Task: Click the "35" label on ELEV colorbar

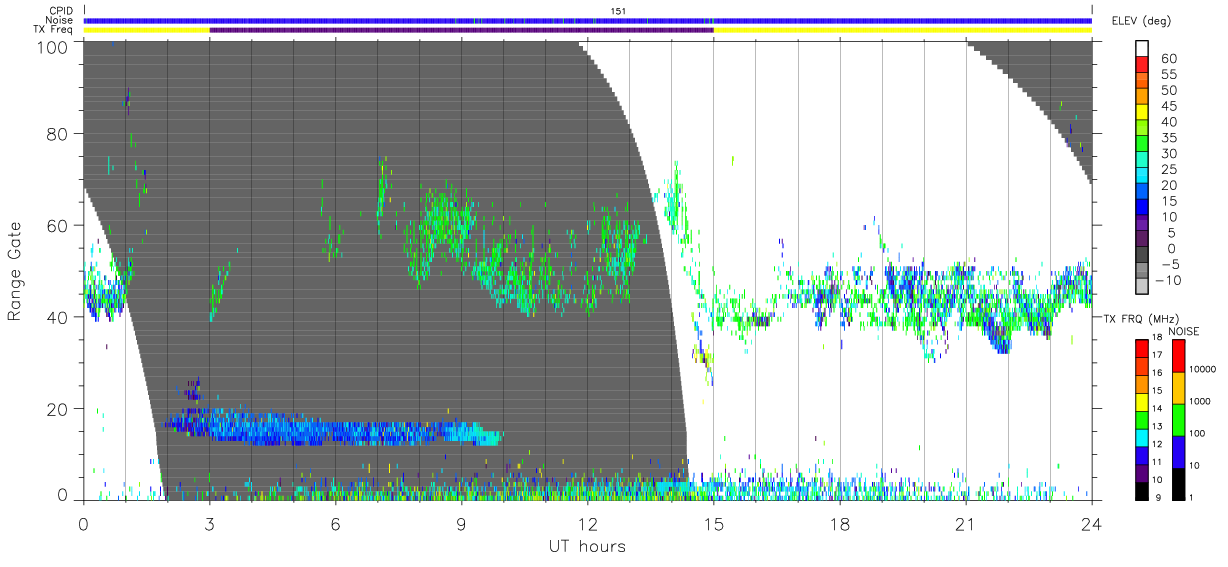Action: click(1167, 138)
